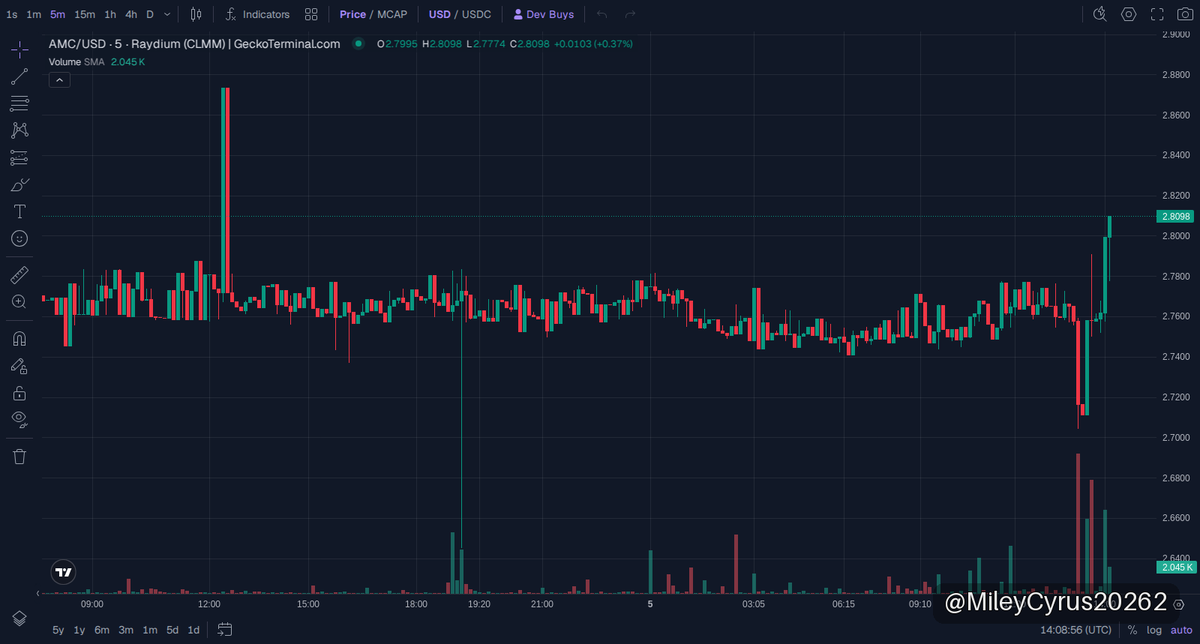Click the TradingView logo on chart
This screenshot has width=1200, height=644.
pyautogui.click(x=64, y=573)
